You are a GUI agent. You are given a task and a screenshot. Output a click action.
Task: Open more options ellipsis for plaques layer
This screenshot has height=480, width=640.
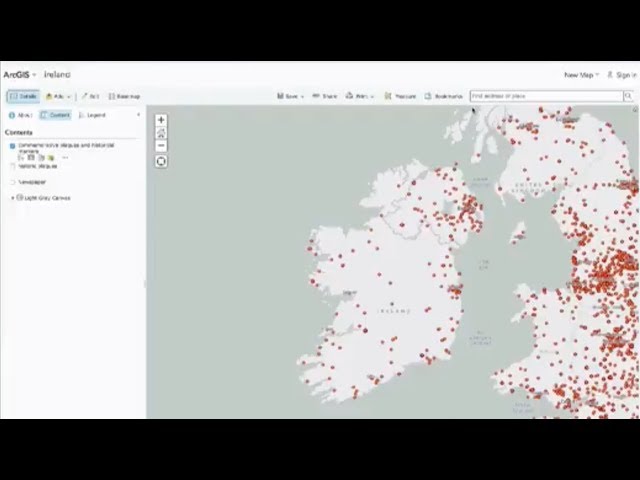(x=65, y=158)
